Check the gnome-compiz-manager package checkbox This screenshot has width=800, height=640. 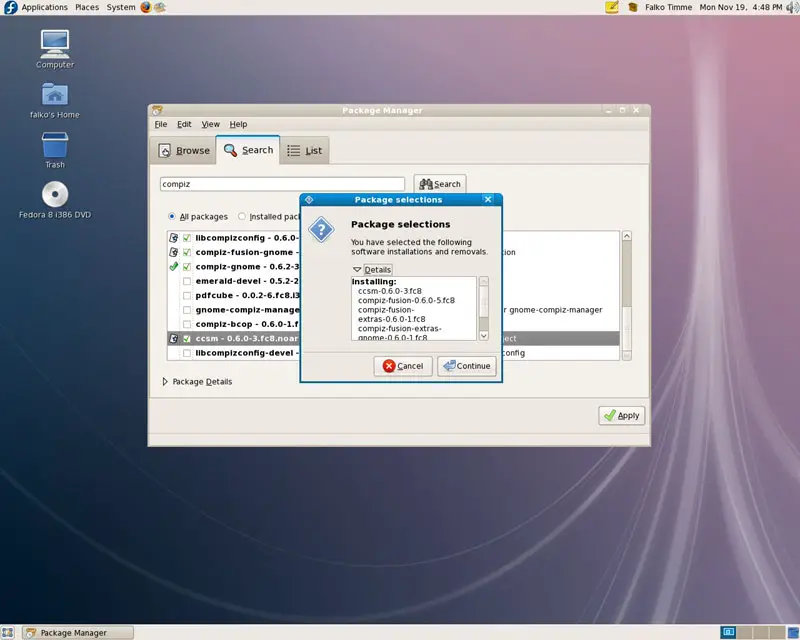click(187, 310)
